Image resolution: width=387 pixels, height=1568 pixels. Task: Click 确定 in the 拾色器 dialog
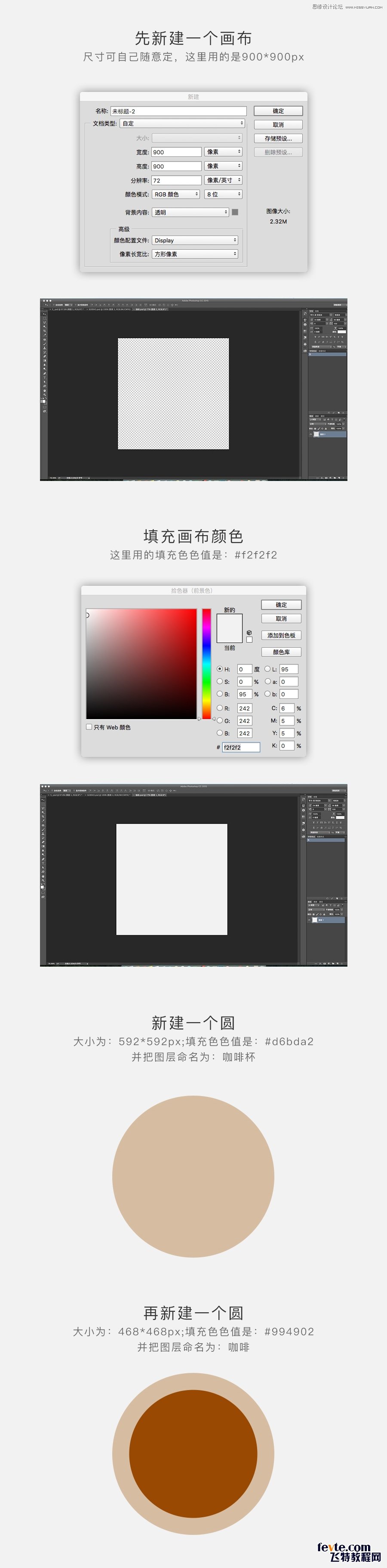coord(281,604)
